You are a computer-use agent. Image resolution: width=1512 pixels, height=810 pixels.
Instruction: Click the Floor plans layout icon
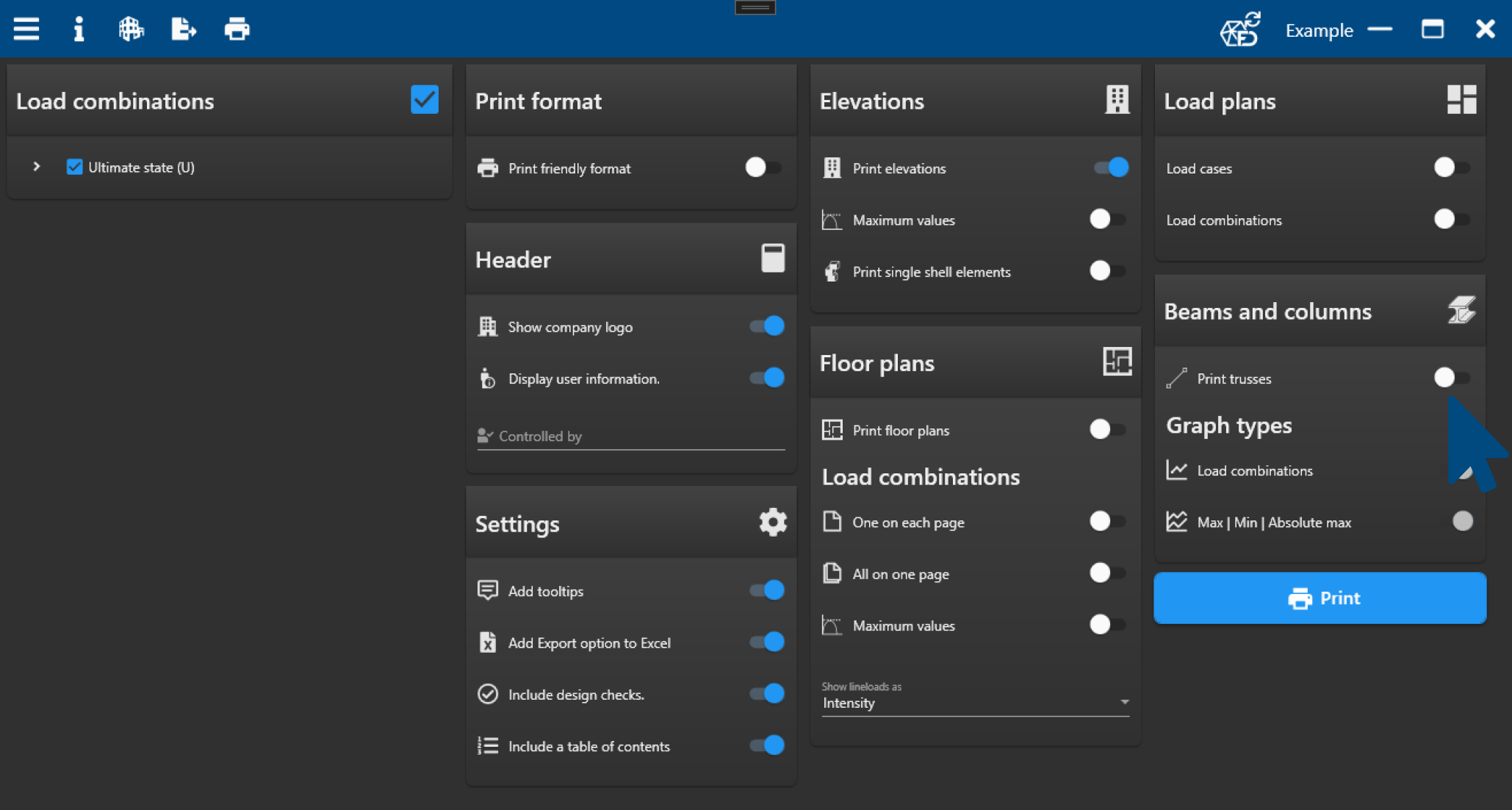coord(1117,362)
